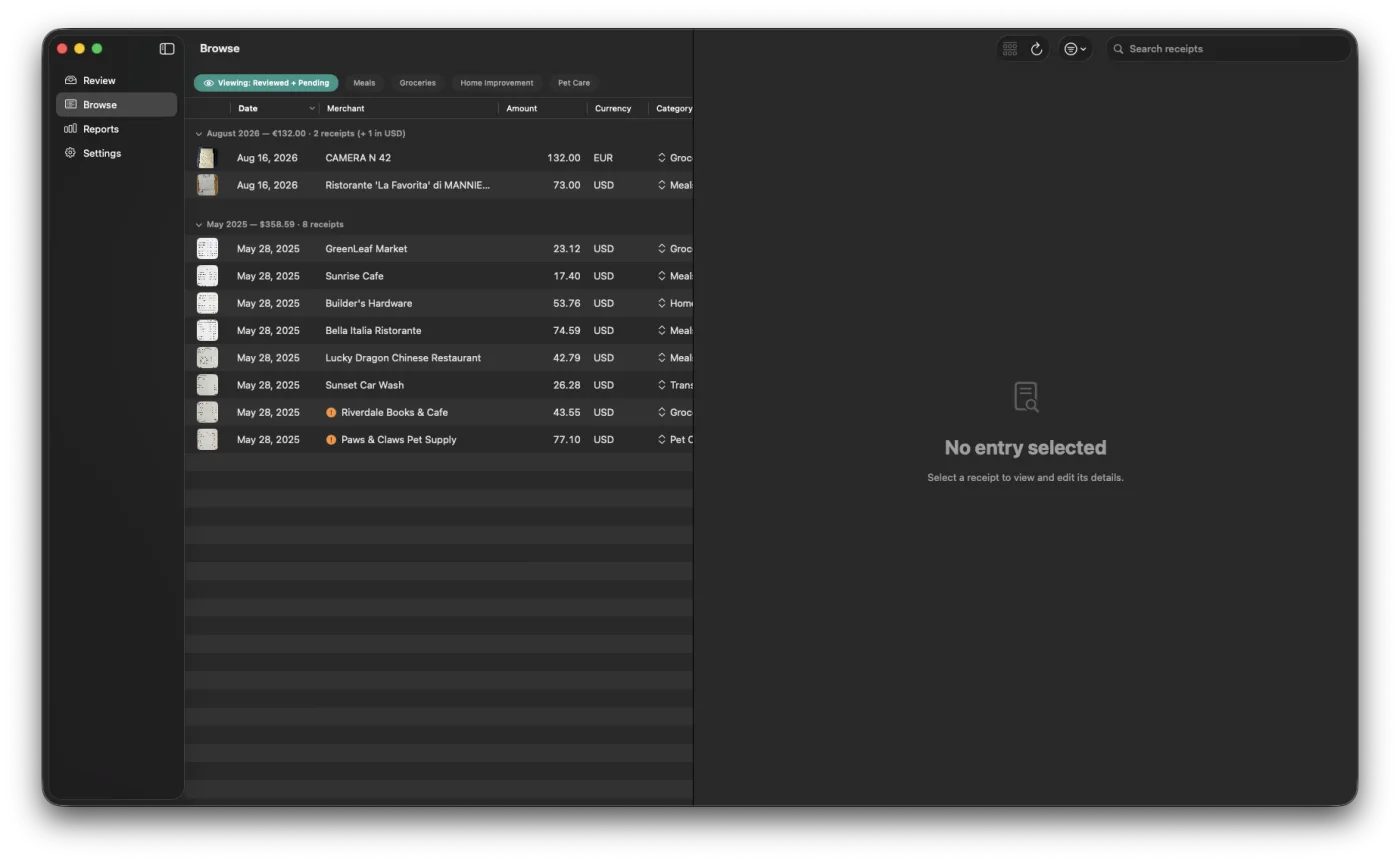Open the CAMERA N 42 receipt thumbnail
The height and width of the screenshot is (862, 1400).
[207, 158]
